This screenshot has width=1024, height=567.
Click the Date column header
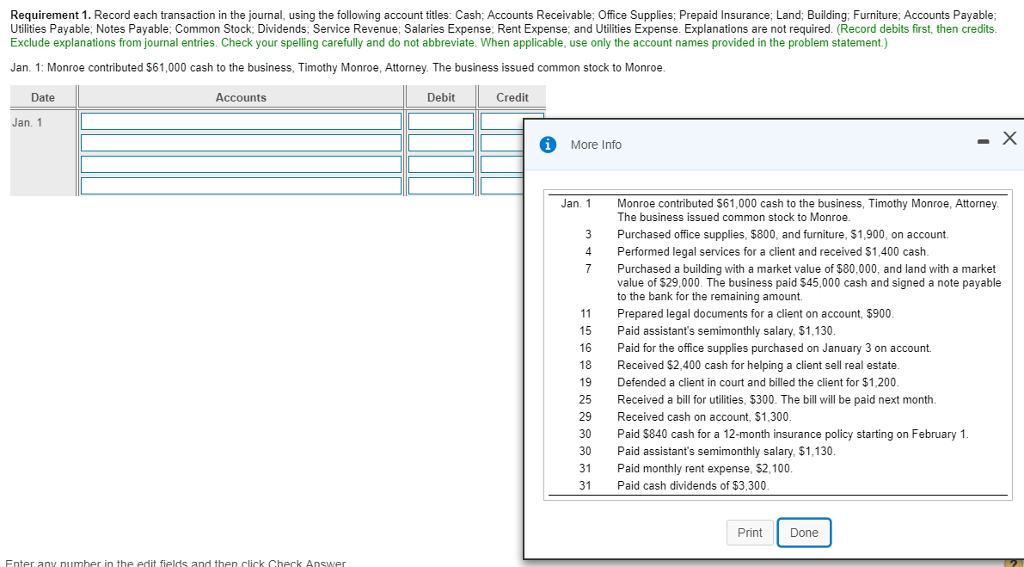tap(43, 97)
